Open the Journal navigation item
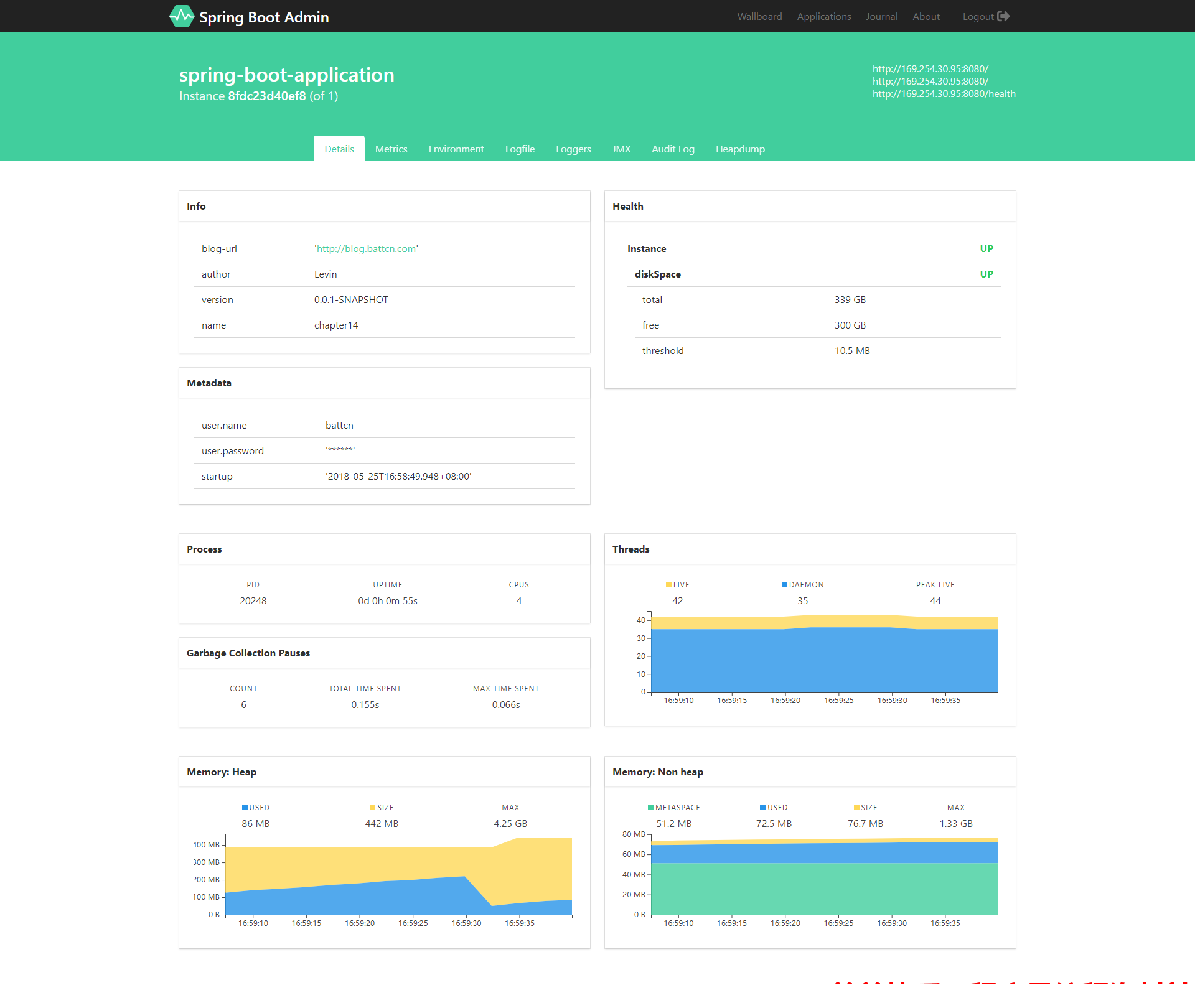The height and width of the screenshot is (1008, 1195). pos(882,16)
